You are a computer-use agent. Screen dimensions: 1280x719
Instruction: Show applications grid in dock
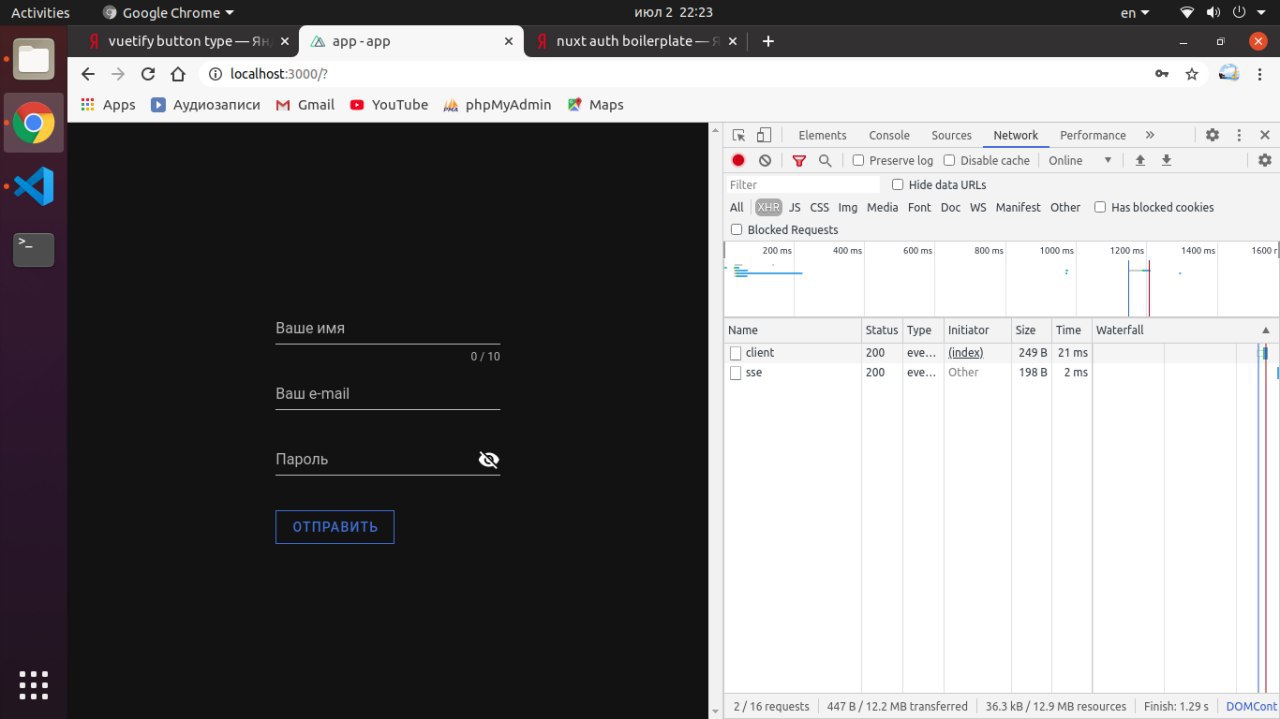tap(34, 685)
